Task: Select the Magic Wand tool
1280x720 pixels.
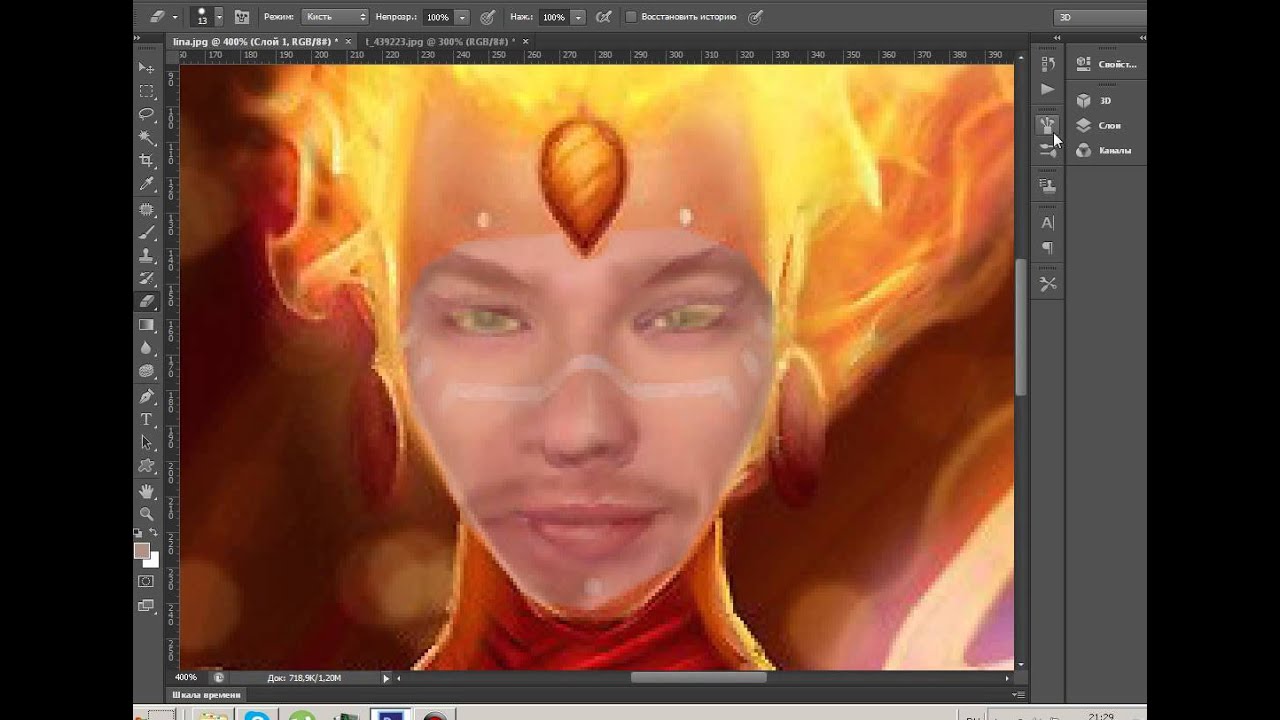Action: tap(146, 137)
